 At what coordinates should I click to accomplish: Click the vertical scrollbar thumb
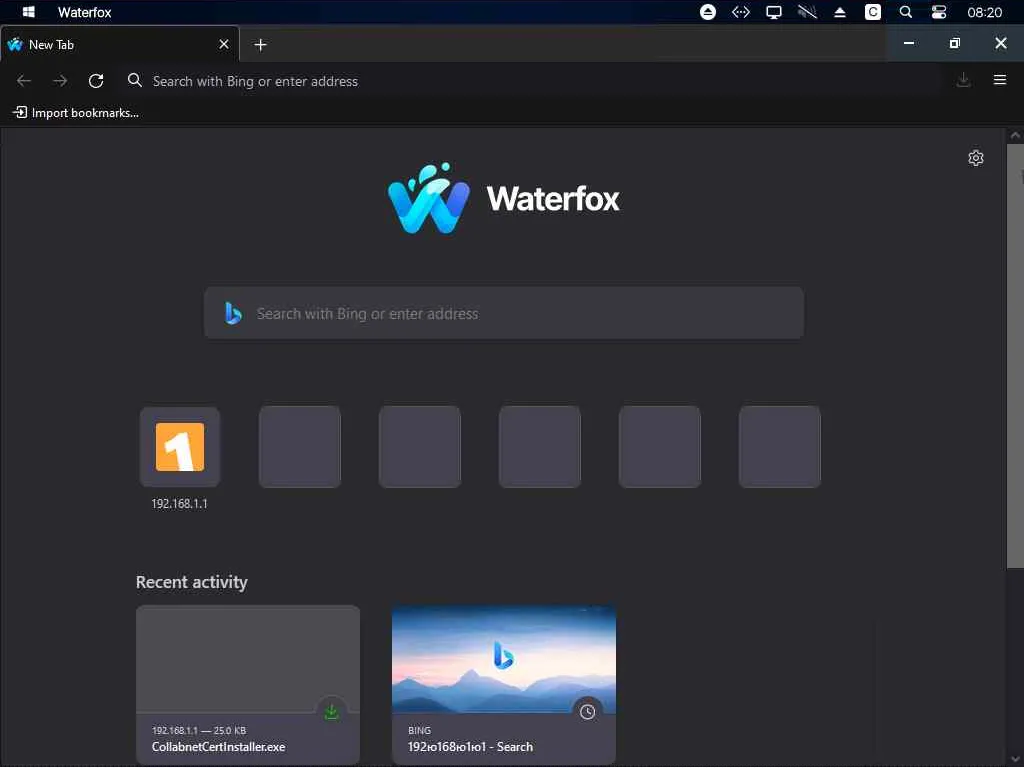click(1015, 356)
